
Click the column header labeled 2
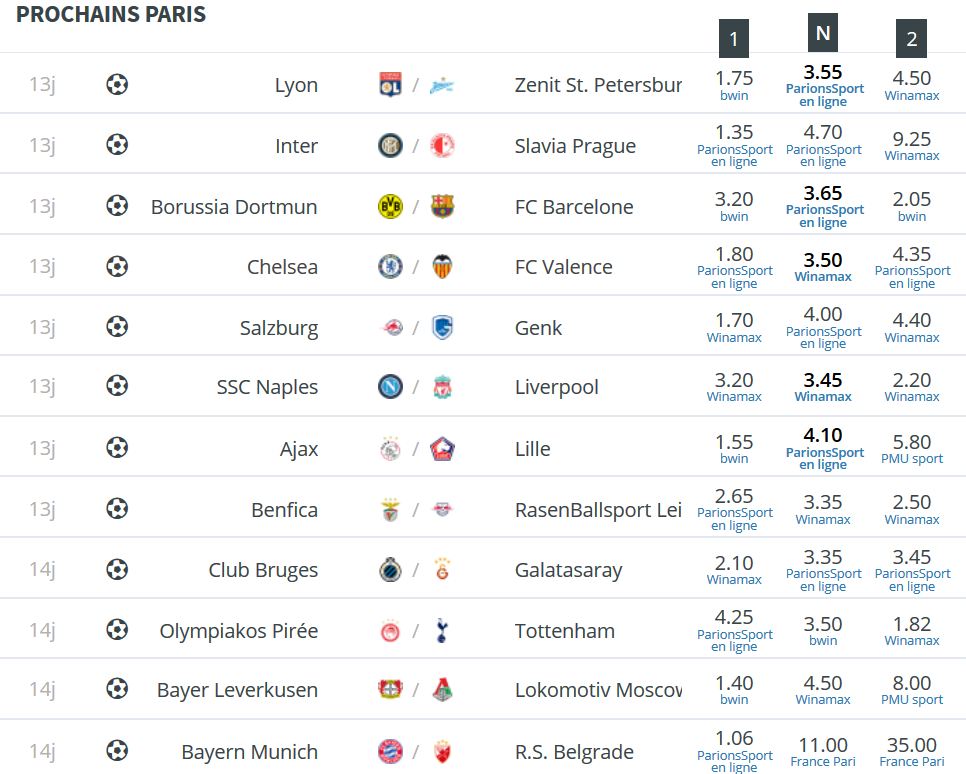(911, 39)
